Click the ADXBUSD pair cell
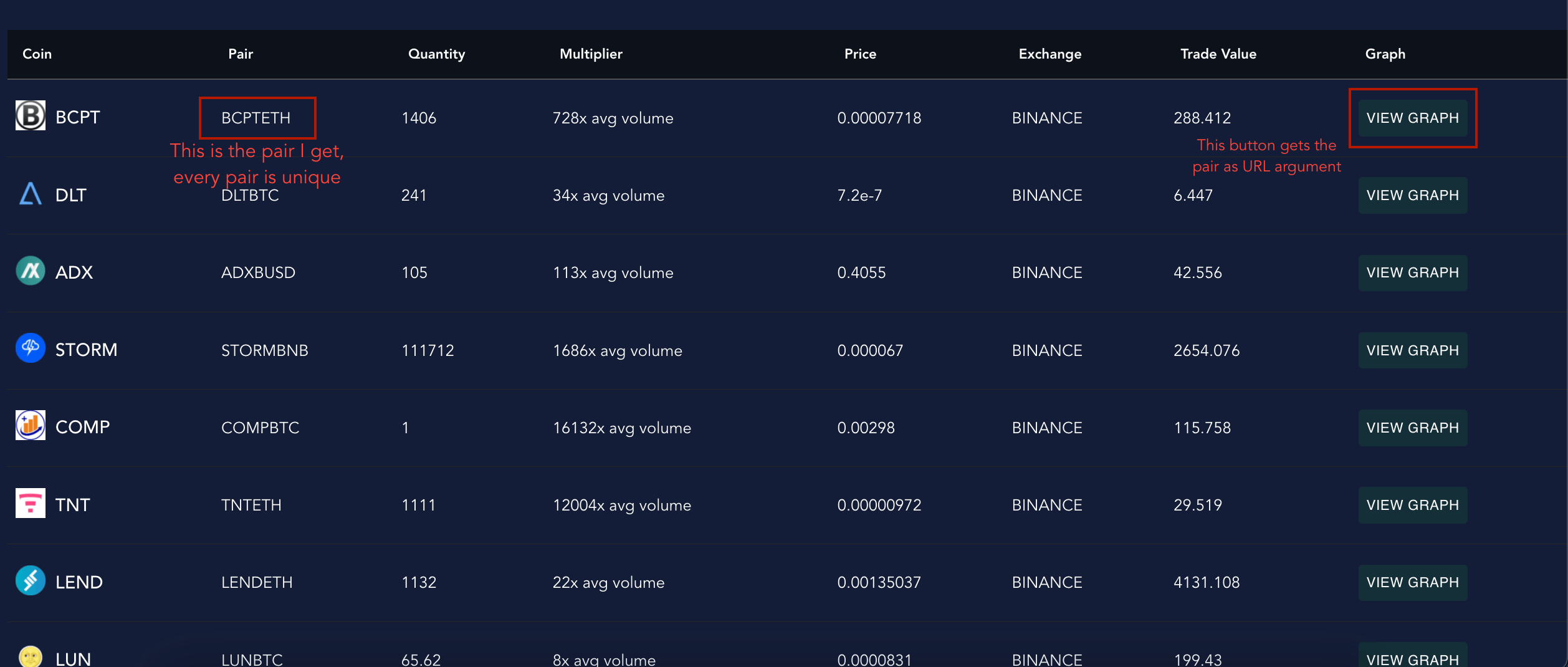 click(x=259, y=272)
